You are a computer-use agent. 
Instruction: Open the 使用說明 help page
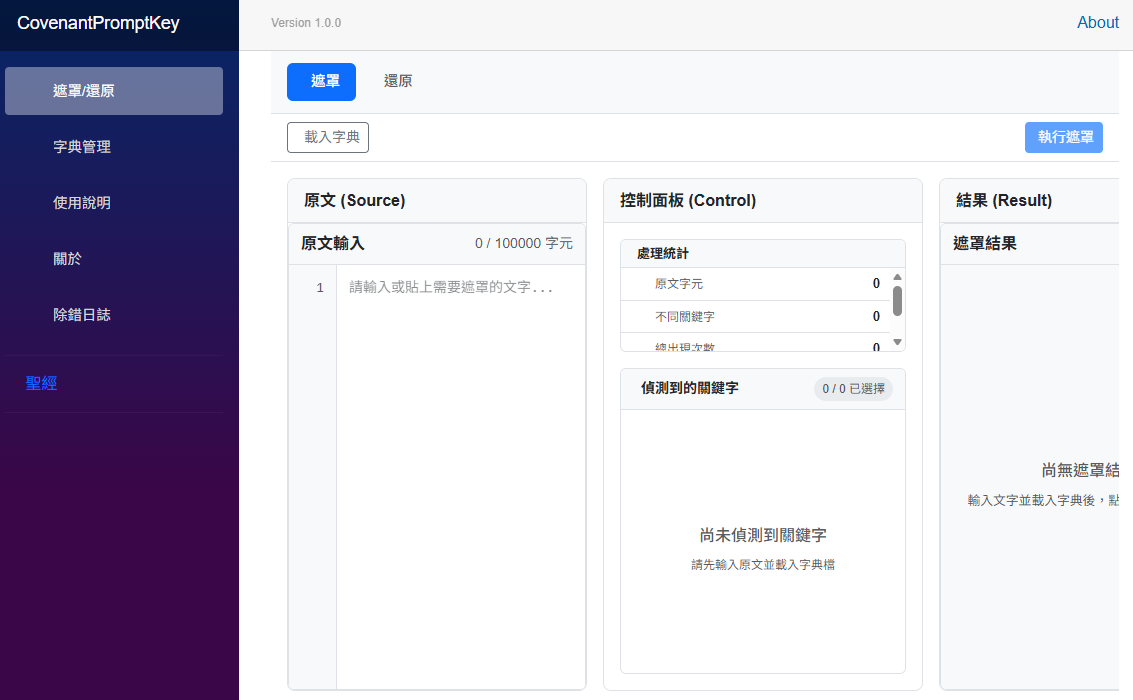click(82, 203)
